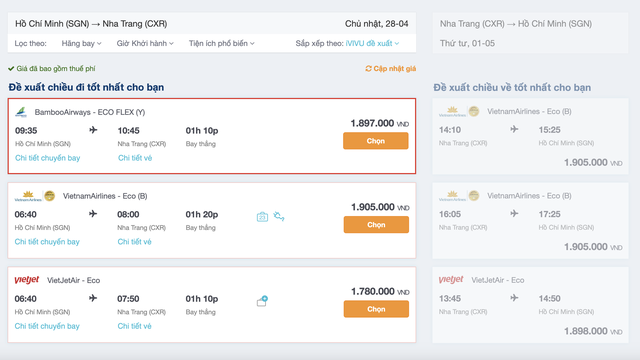The image size is (640, 360).
Task: Open the Giờ Khởi hành filter dropdown
Action: (145, 43)
